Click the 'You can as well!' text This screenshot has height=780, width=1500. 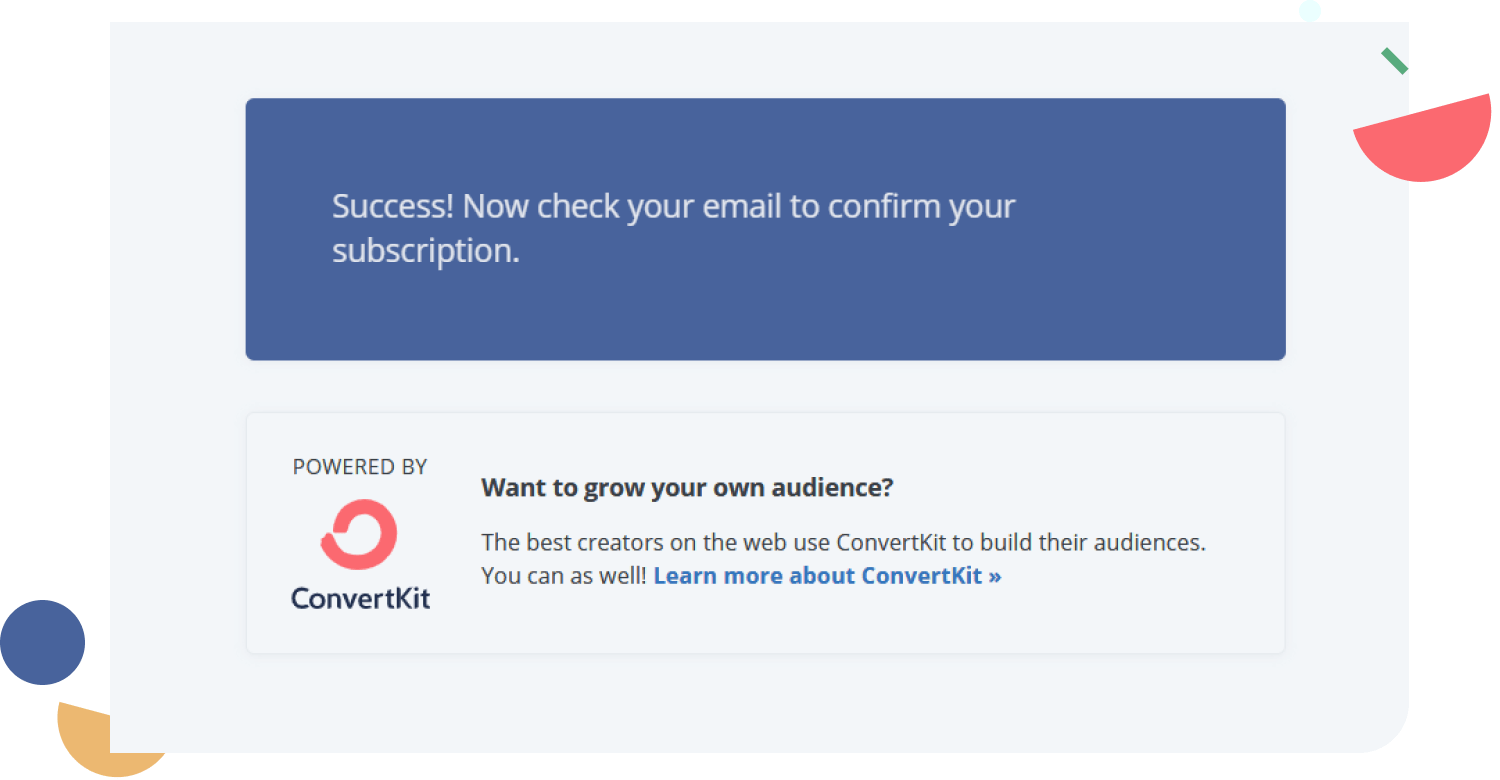click(563, 576)
